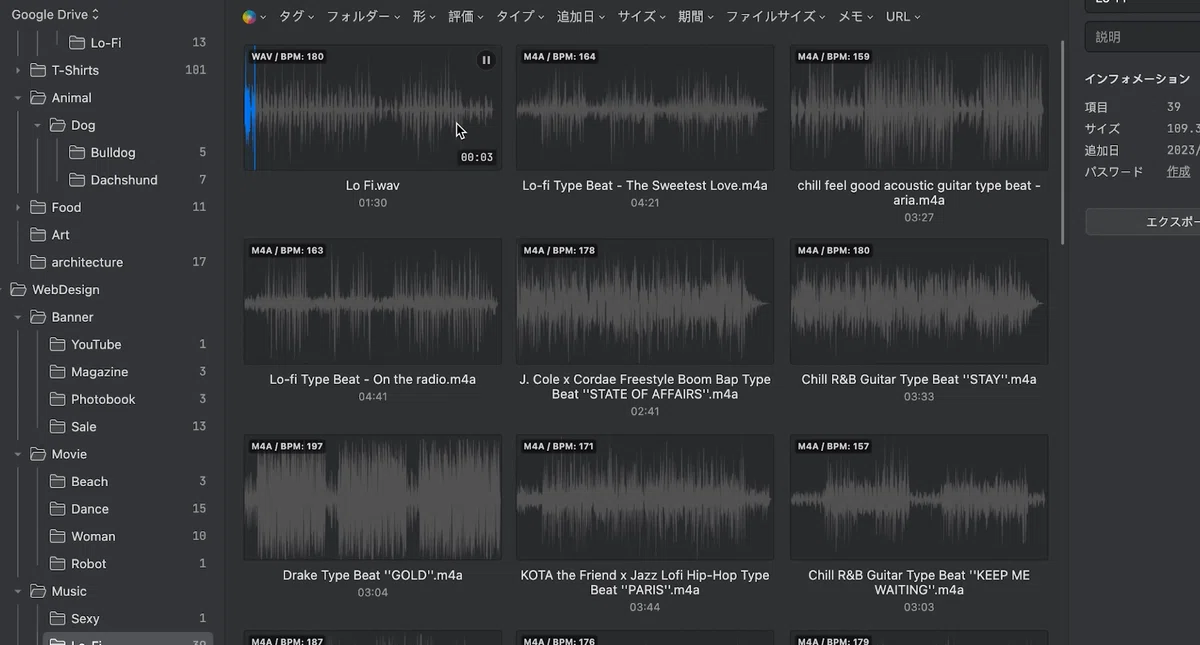Click the Music folder icon
Viewport: 1200px width, 645px height.
pos(38,591)
